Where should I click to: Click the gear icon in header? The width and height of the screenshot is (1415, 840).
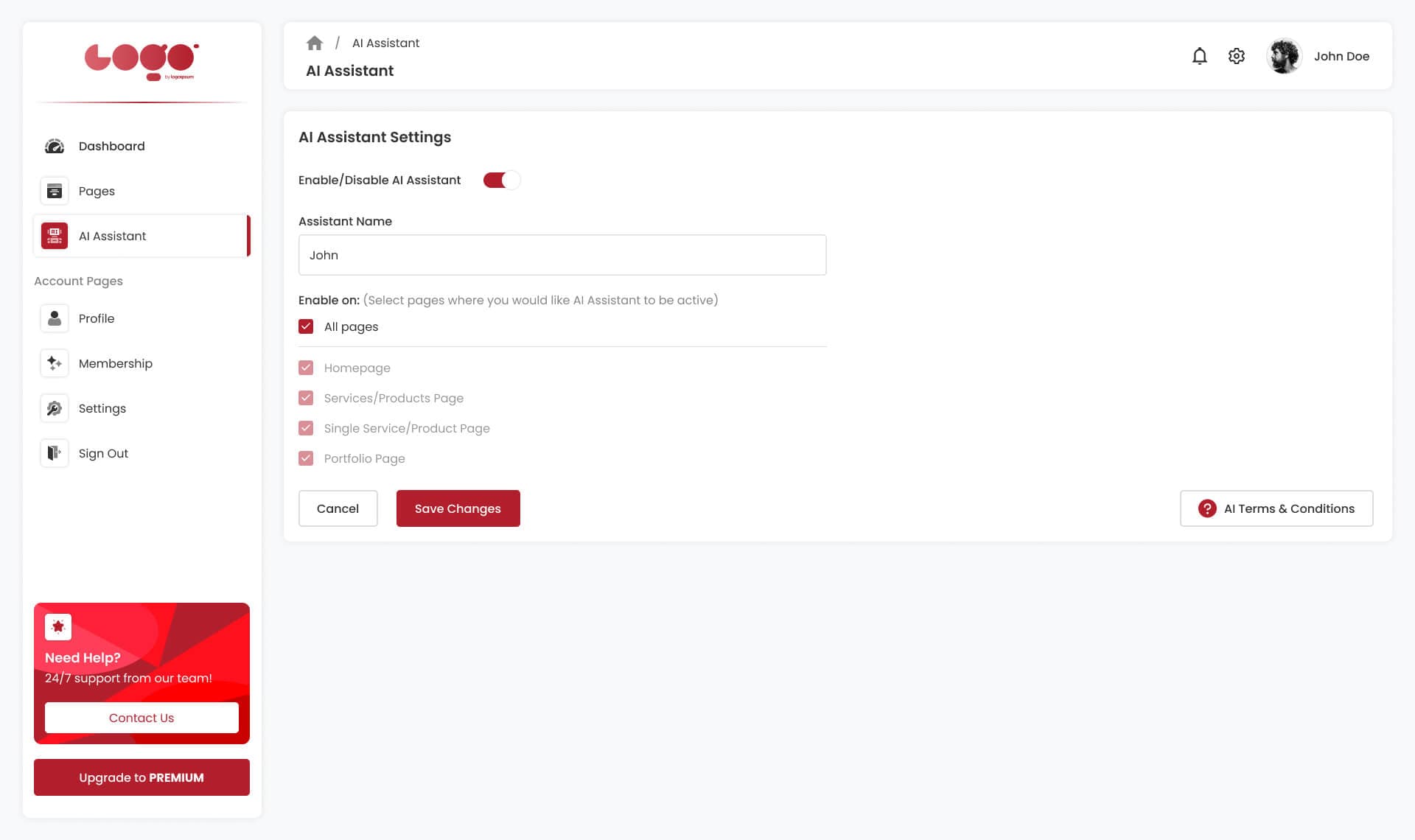[1237, 56]
